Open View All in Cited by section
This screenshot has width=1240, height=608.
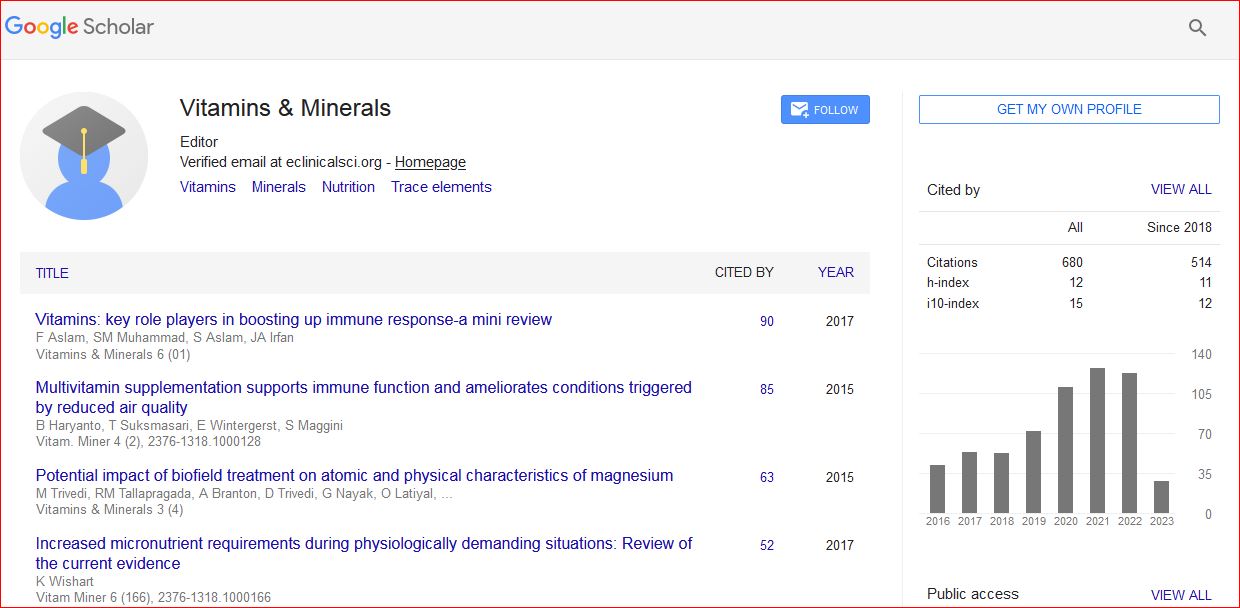(x=1180, y=189)
